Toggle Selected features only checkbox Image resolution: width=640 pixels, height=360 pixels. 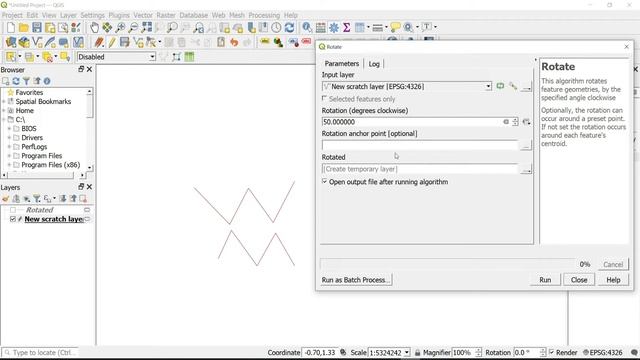coord(325,98)
